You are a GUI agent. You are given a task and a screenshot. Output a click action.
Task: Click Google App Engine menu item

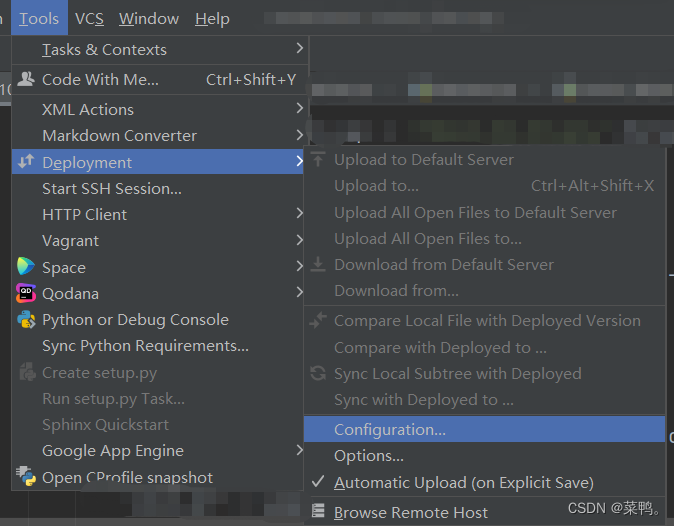tap(157, 450)
